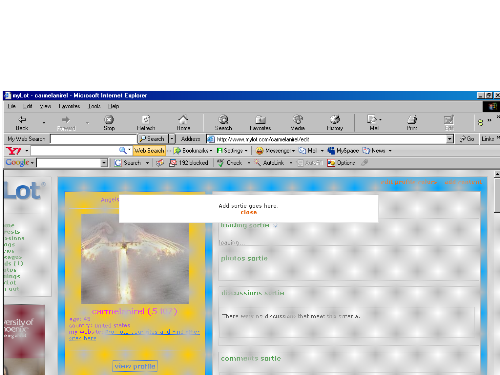Click the view profile button
The height and width of the screenshot is (375, 500).
click(x=135, y=366)
